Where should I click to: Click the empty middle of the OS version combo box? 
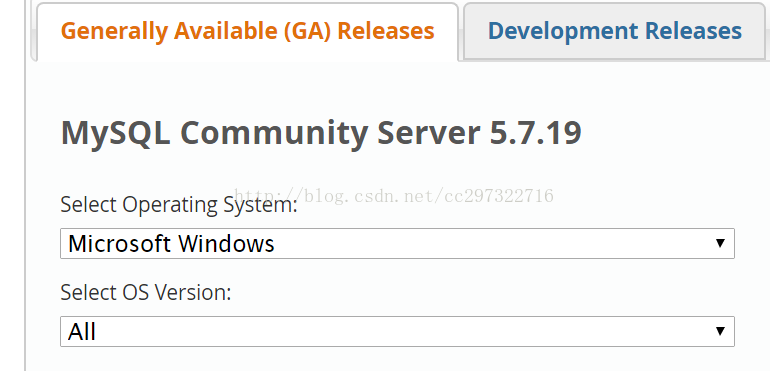coord(403,332)
